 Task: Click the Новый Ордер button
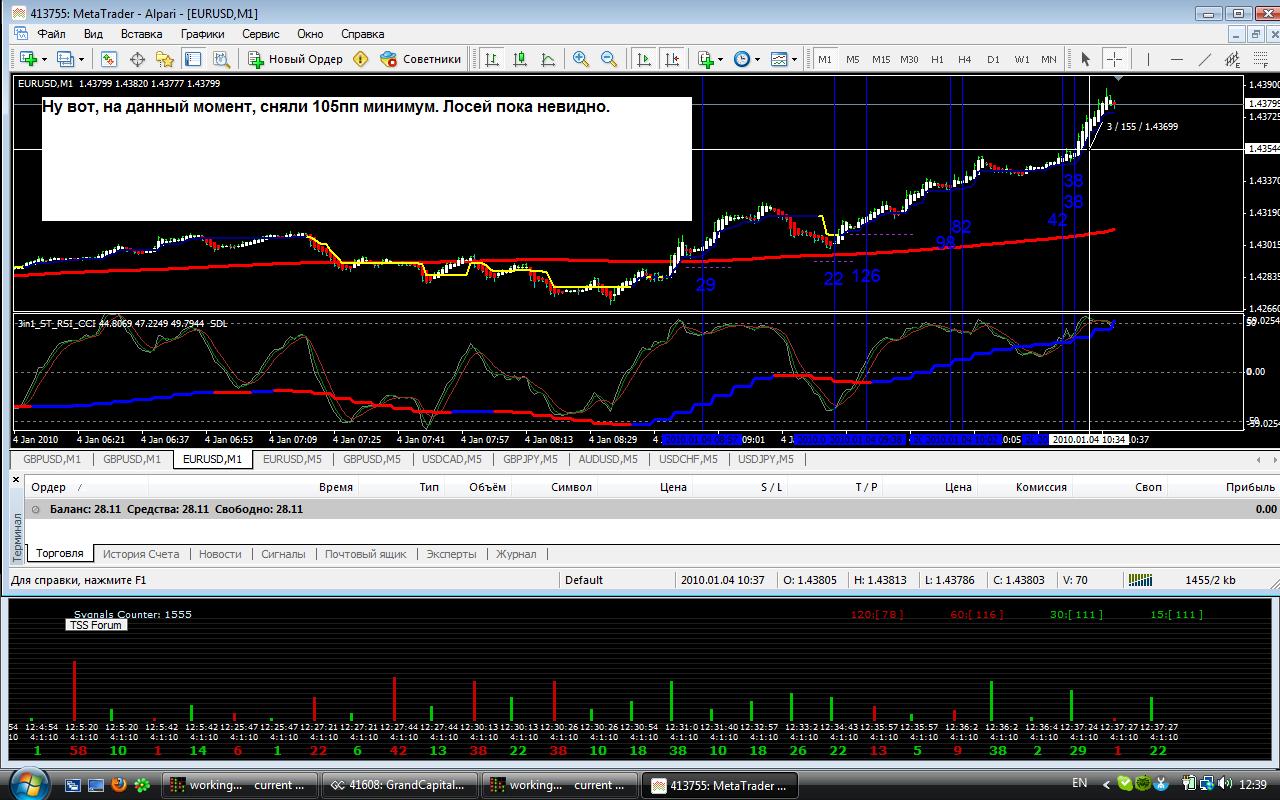[x=295, y=59]
